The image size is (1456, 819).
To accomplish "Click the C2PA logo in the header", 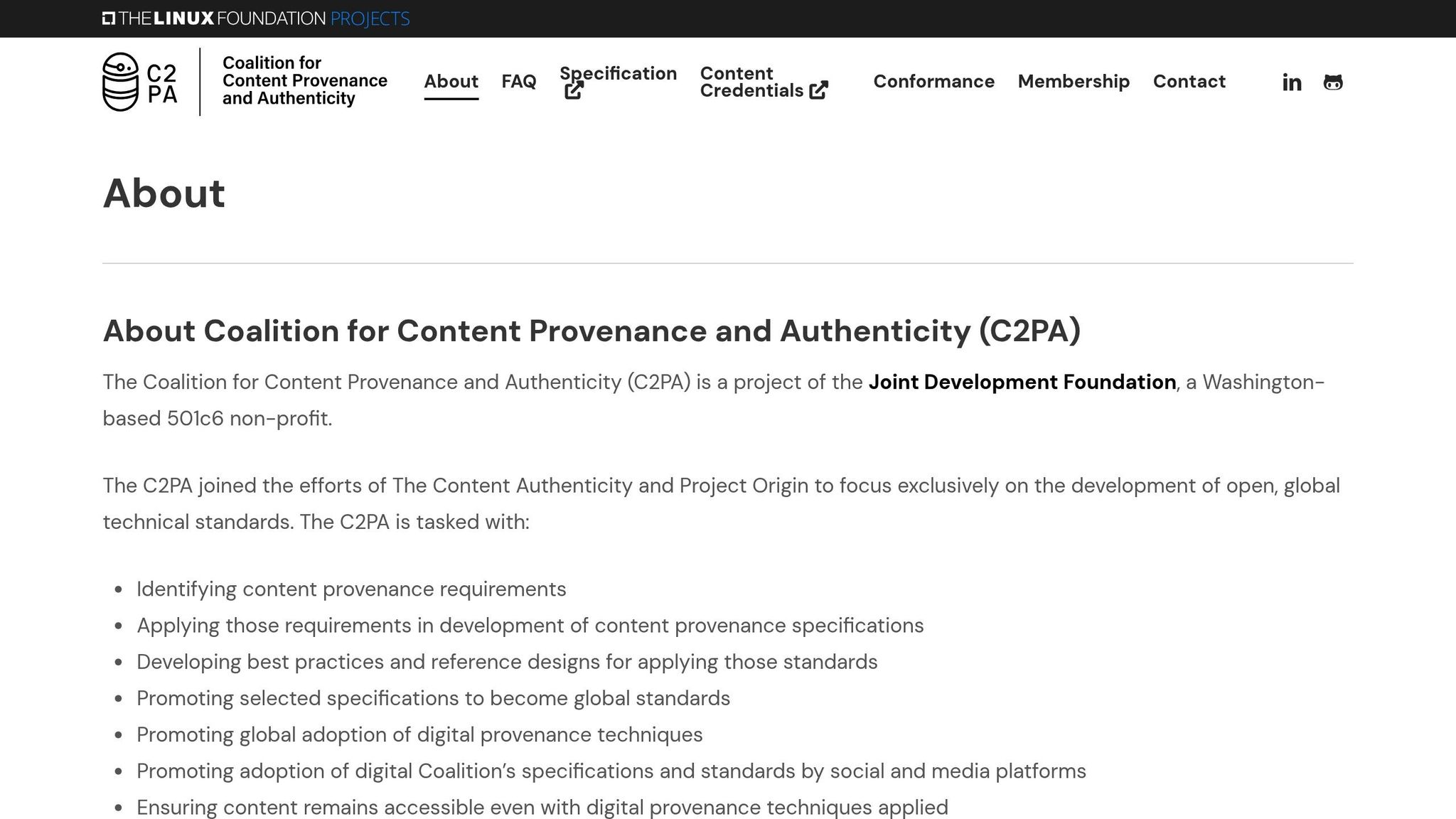I will (x=121, y=81).
